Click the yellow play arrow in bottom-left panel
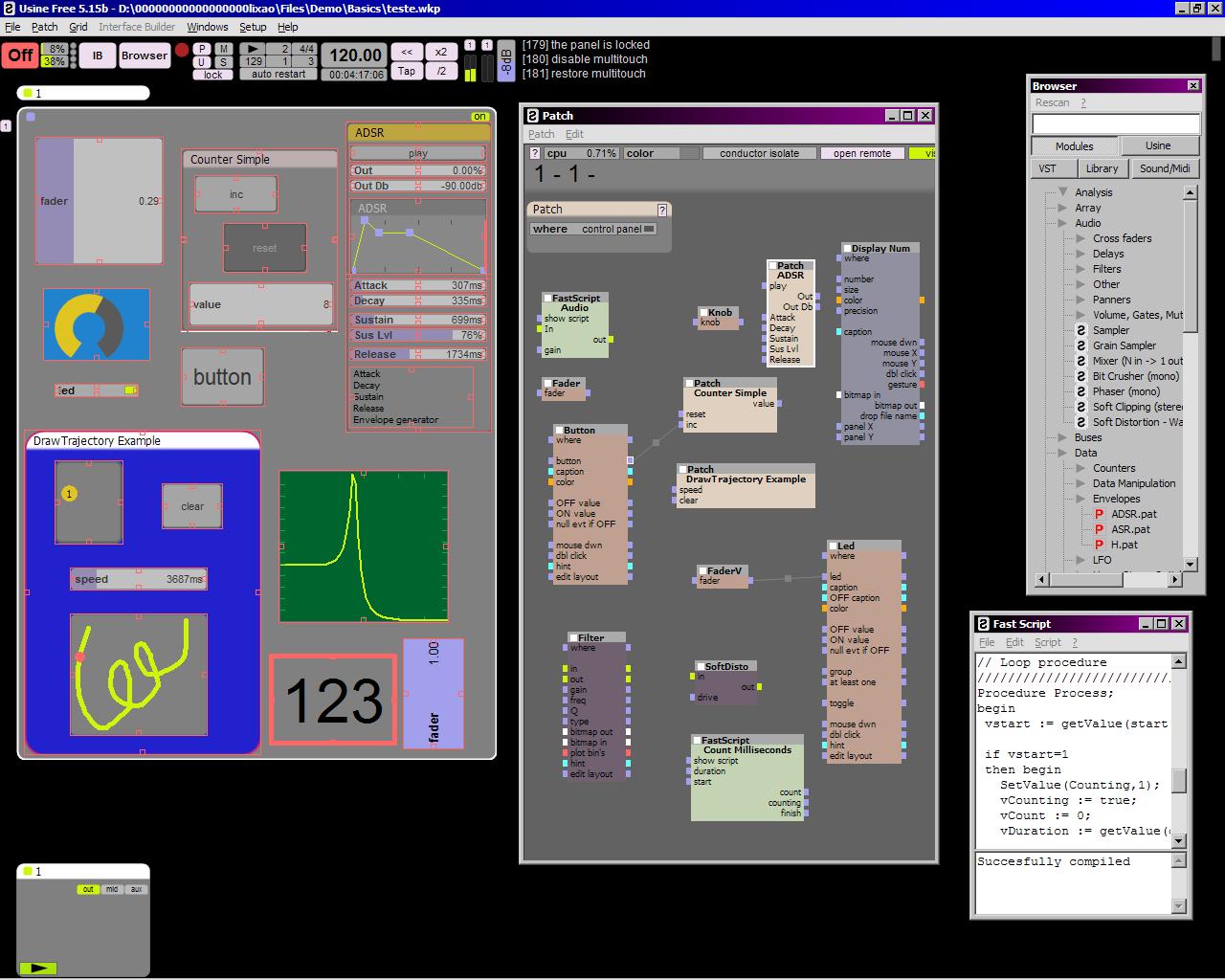The height and width of the screenshot is (980, 1225). tap(38, 968)
